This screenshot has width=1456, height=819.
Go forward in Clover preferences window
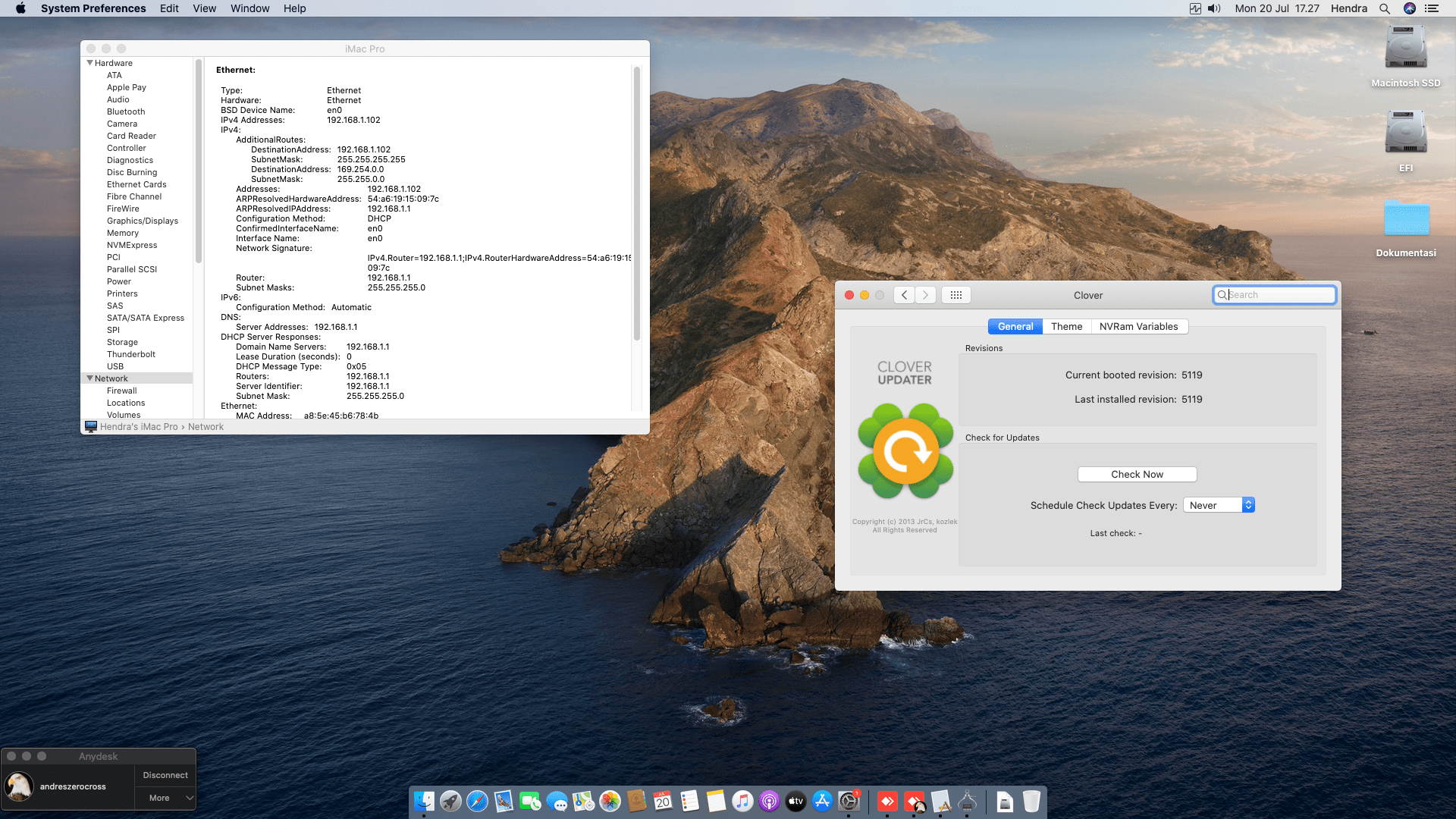click(925, 295)
